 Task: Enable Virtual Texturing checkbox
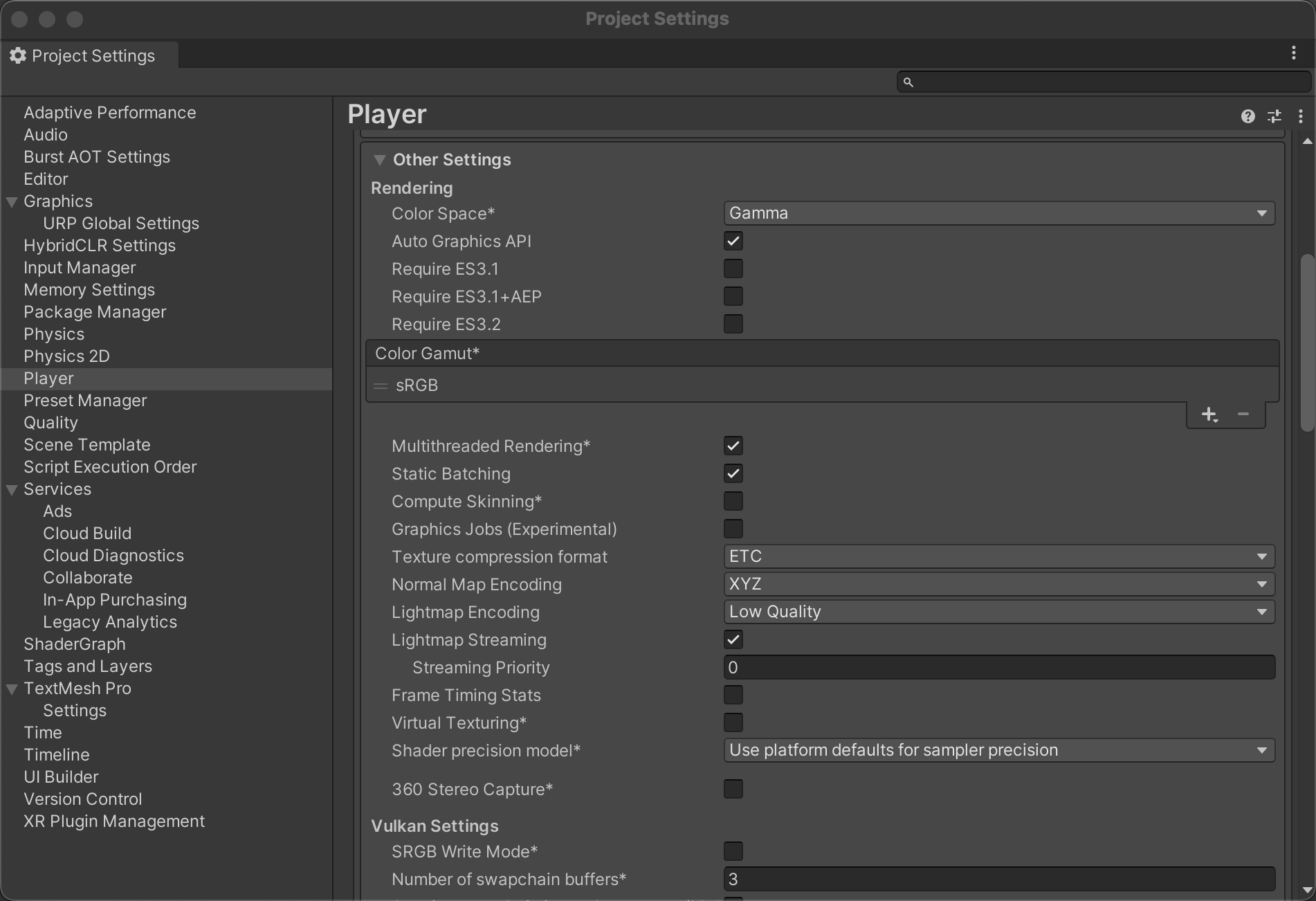733,722
